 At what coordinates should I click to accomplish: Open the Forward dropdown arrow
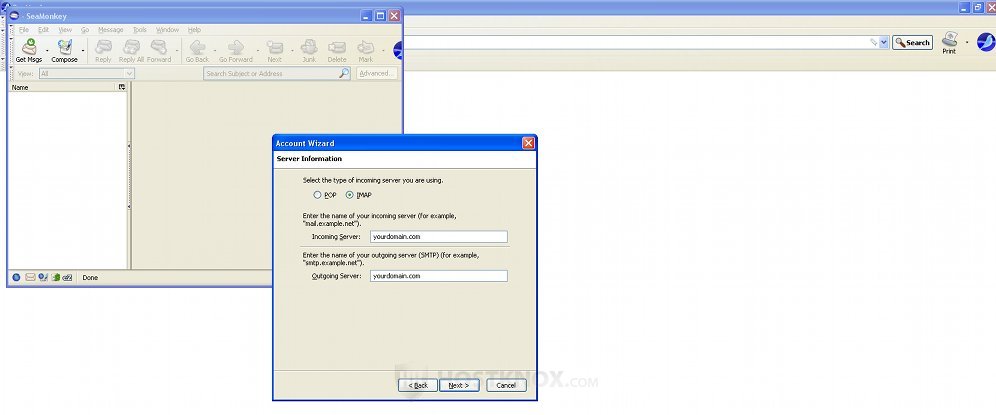(177, 50)
